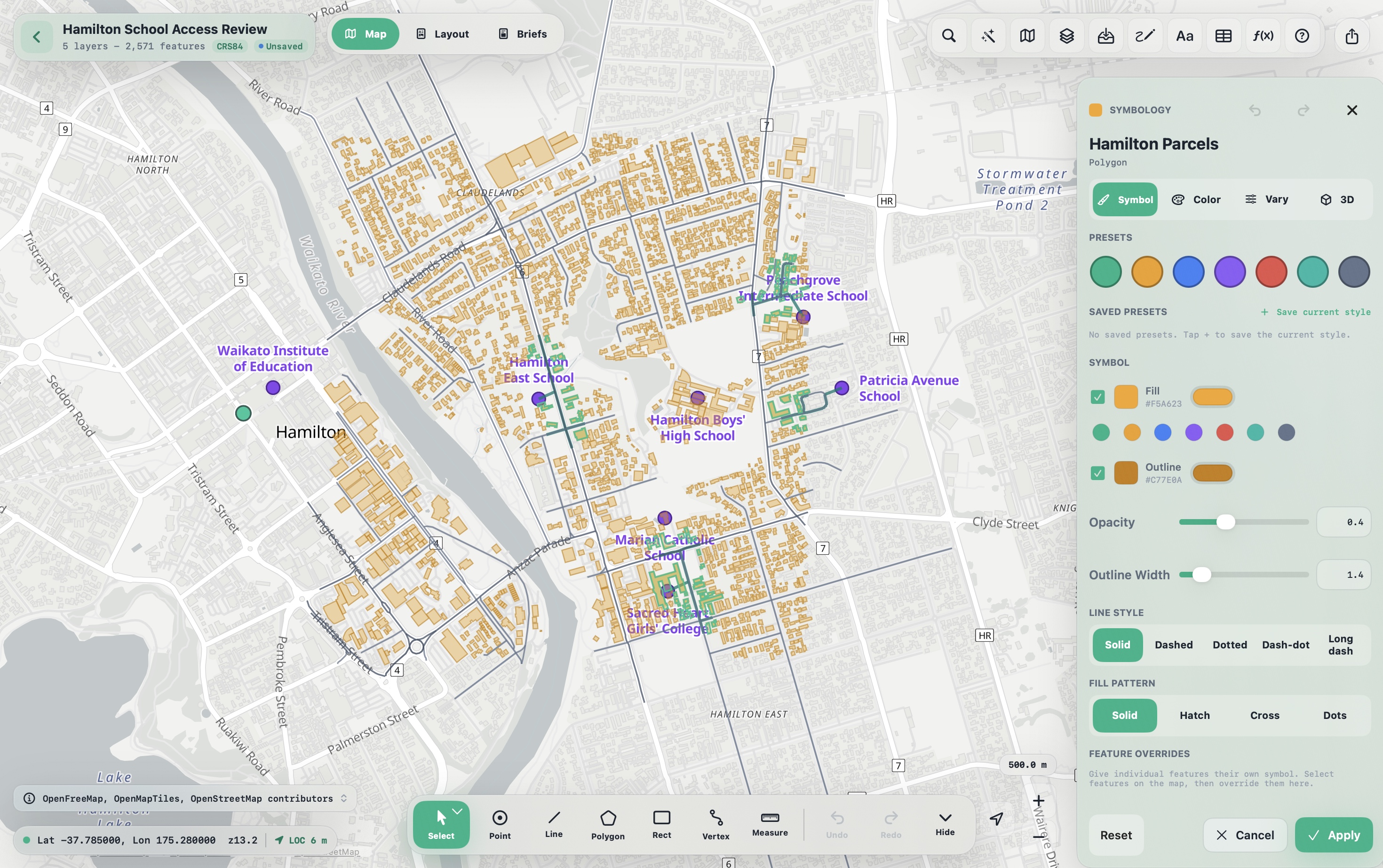Screen dimensions: 1383x868
Task: Click the Opacity slider handle
Action: pyautogui.click(x=1225, y=522)
